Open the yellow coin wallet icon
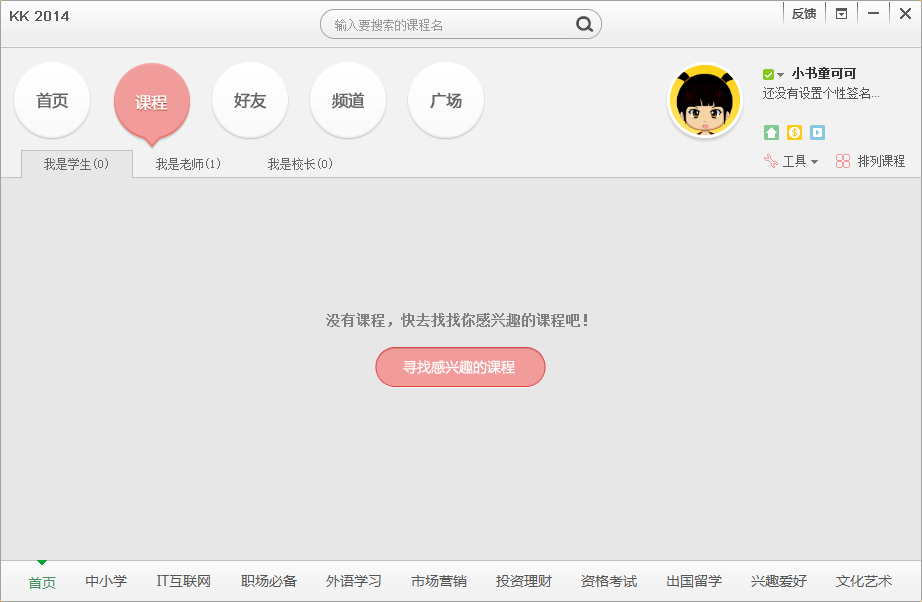 pyautogui.click(x=794, y=132)
